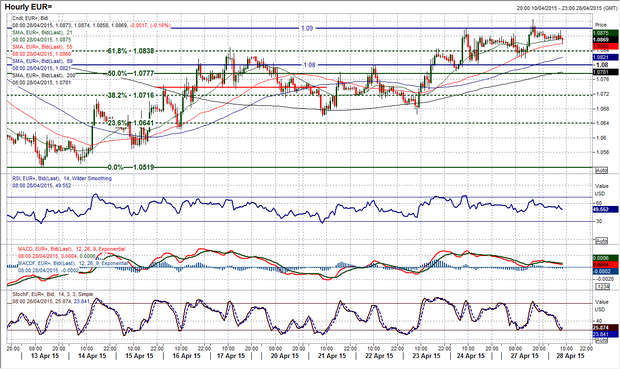Image resolution: width=620 pixels, height=369 pixels.
Task: Click the green 1.0875 price tag
Action: click(x=605, y=34)
